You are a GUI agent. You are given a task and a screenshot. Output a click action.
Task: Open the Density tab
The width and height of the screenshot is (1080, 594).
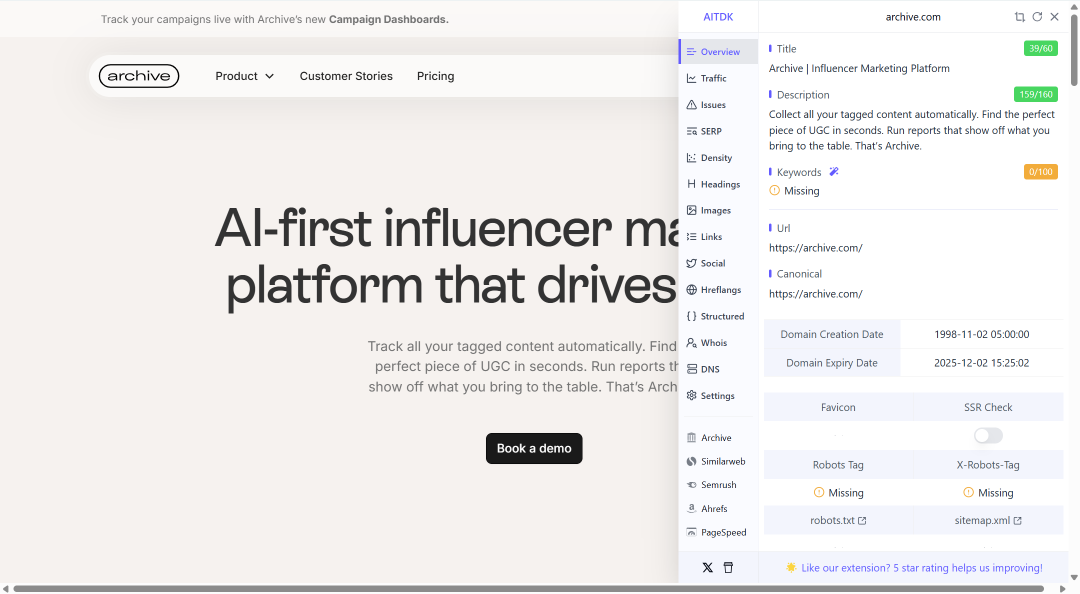coord(718,158)
